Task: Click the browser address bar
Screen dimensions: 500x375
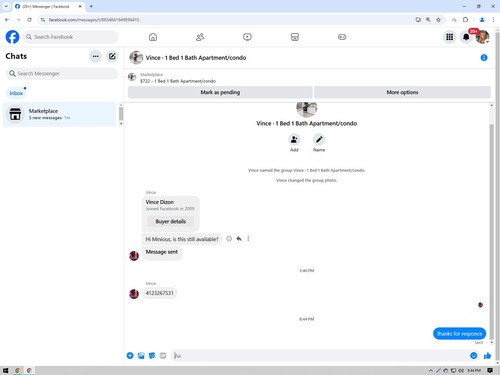Action: 227,20
